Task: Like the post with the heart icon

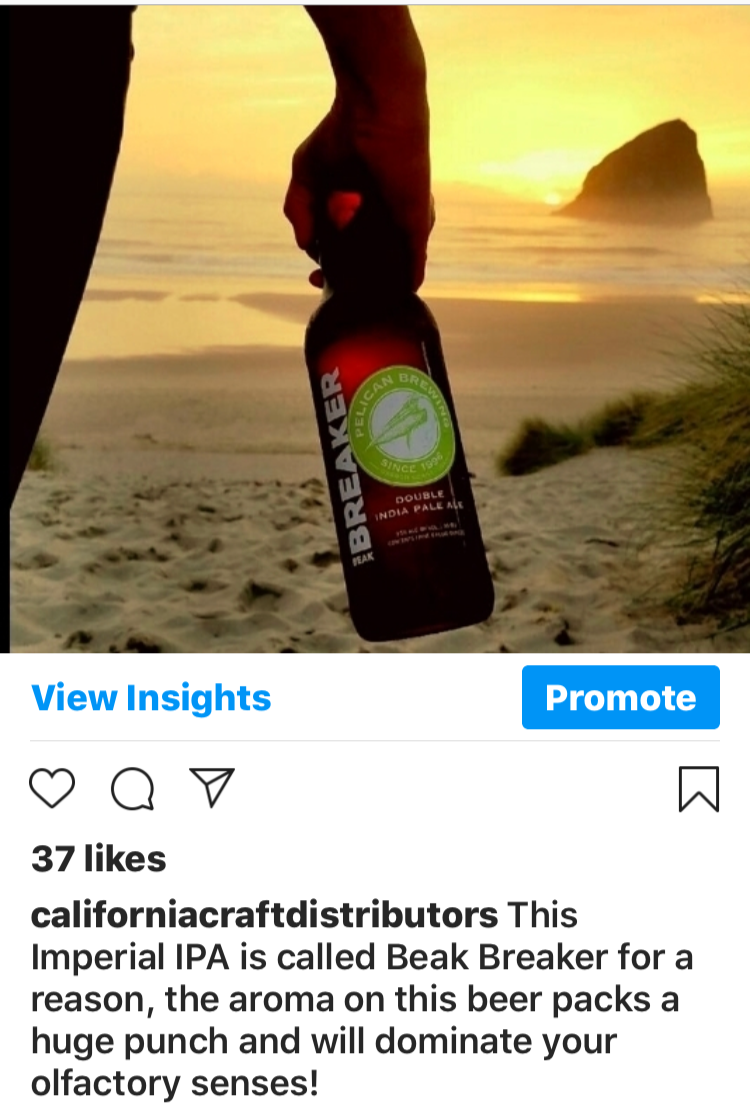Action: point(52,788)
